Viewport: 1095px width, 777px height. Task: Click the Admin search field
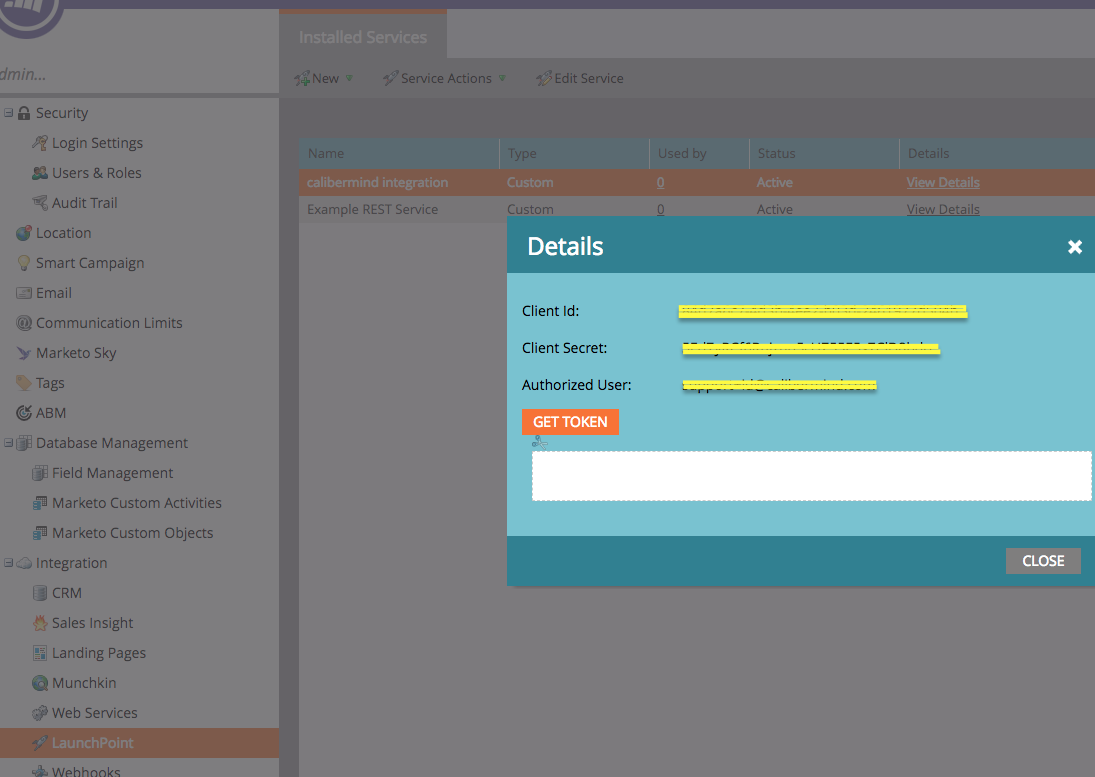click(139, 74)
